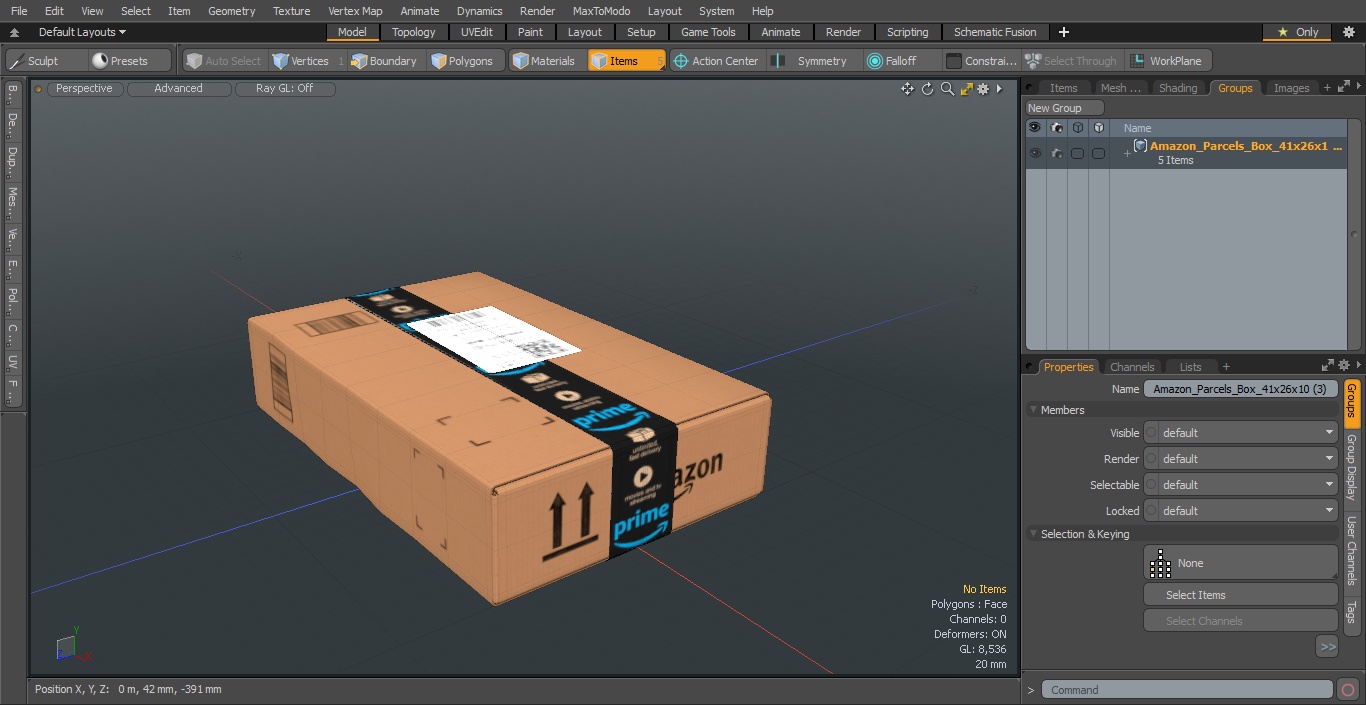
Task: Toggle the Render channel keying dot
Action: pyautogui.click(x=1151, y=459)
